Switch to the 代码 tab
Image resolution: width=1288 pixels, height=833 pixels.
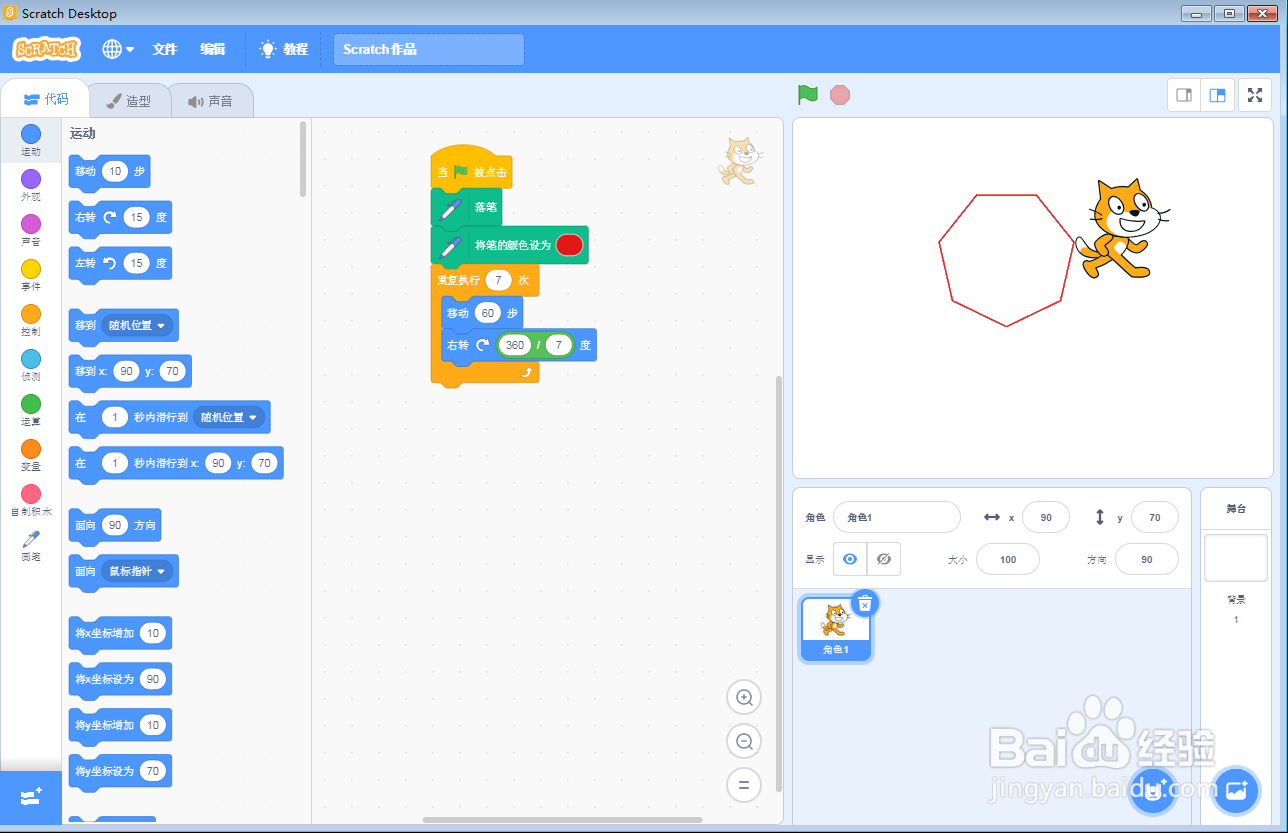click(45, 99)
